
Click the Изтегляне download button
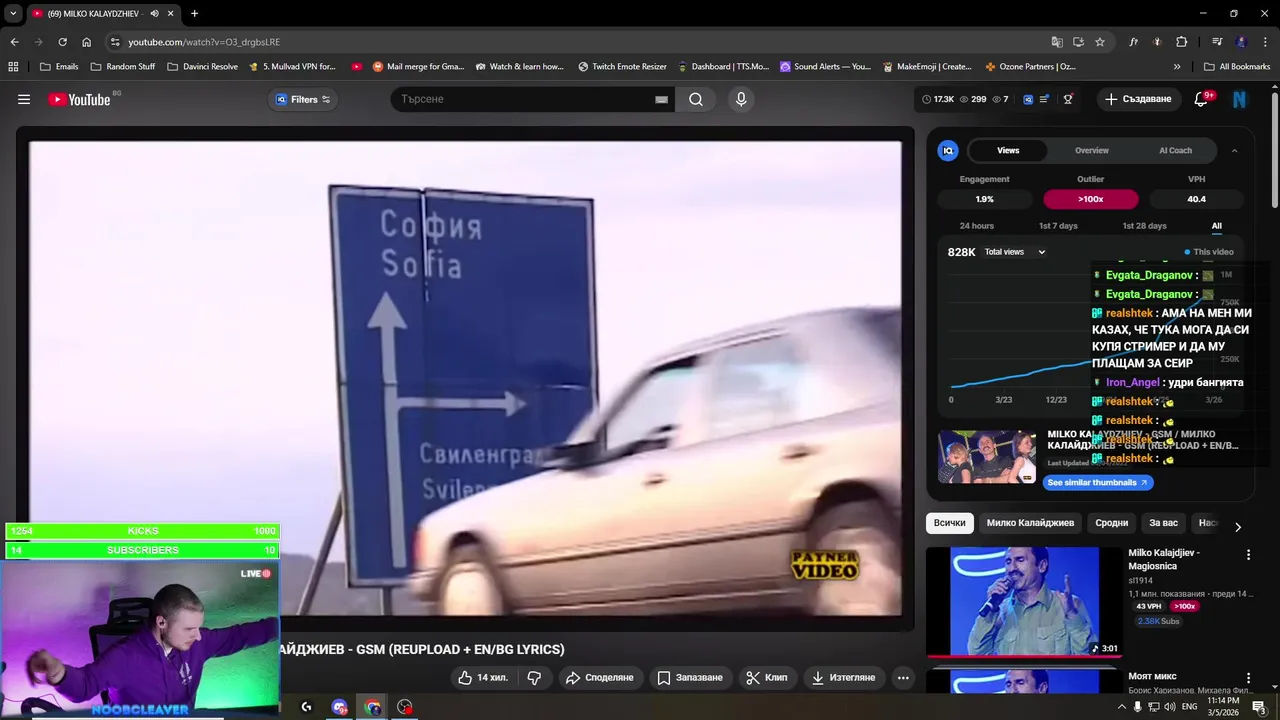coord(843,678)
